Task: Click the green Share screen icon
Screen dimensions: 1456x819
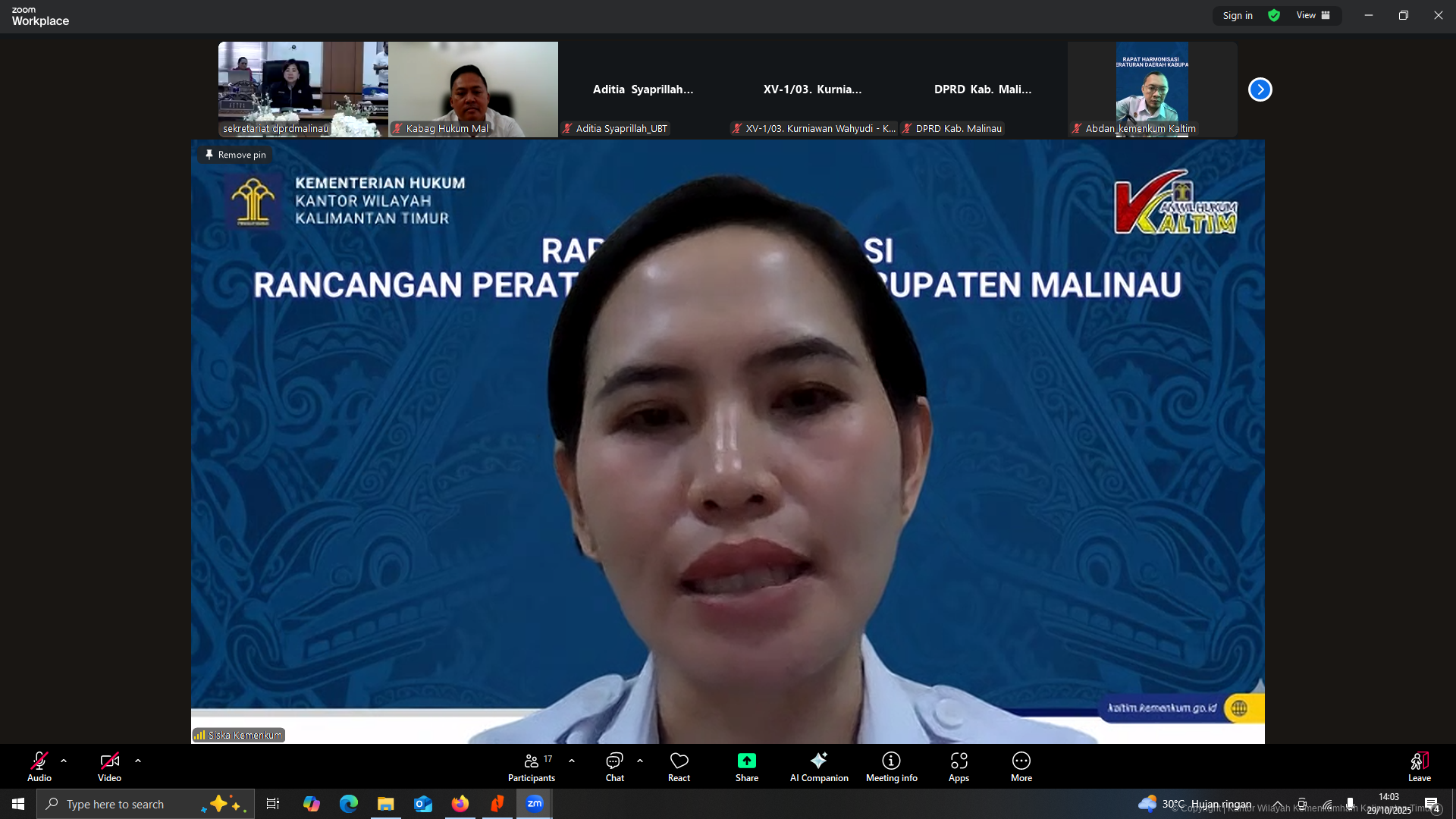Action: point(746,761)
